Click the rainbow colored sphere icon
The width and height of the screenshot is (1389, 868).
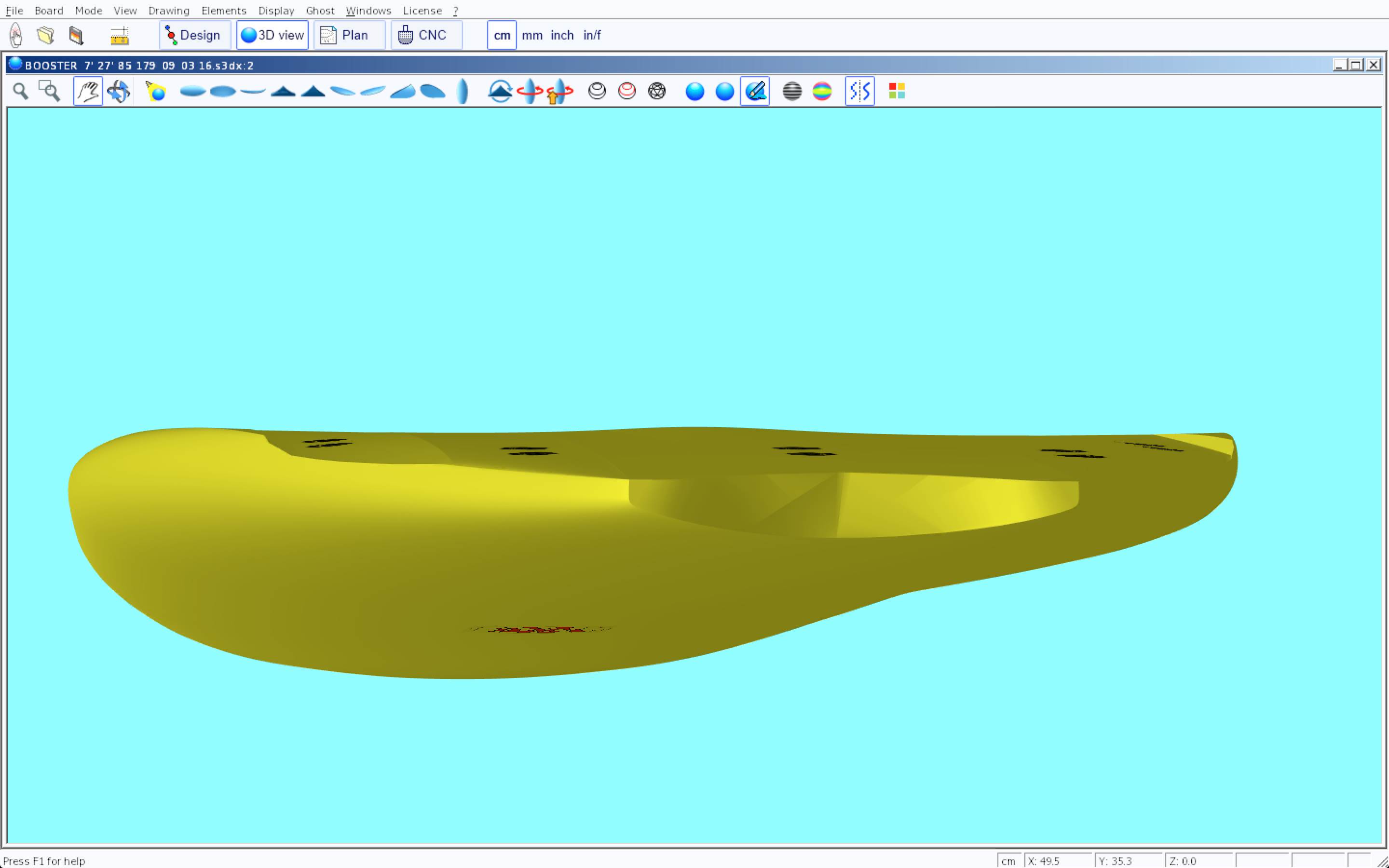tap(822, 91)
